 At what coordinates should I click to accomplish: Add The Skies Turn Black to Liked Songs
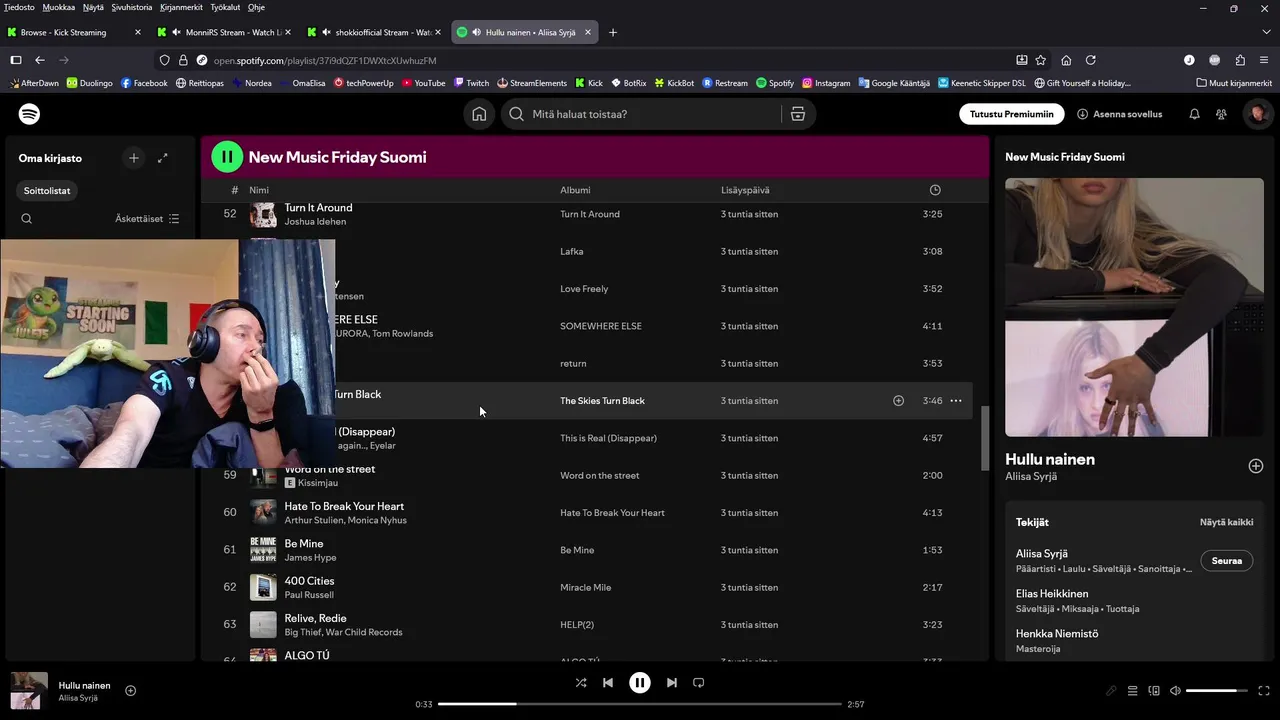coord(898,401)
